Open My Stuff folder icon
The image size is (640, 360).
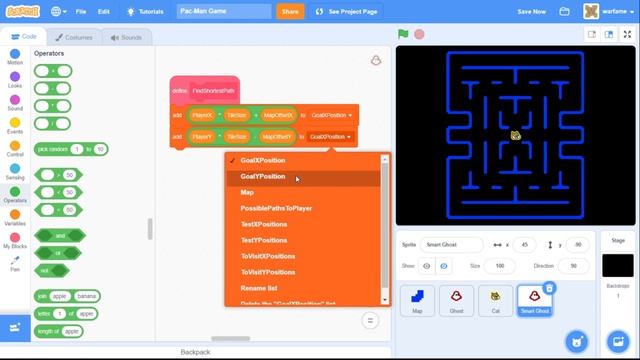tap(564, 11)
